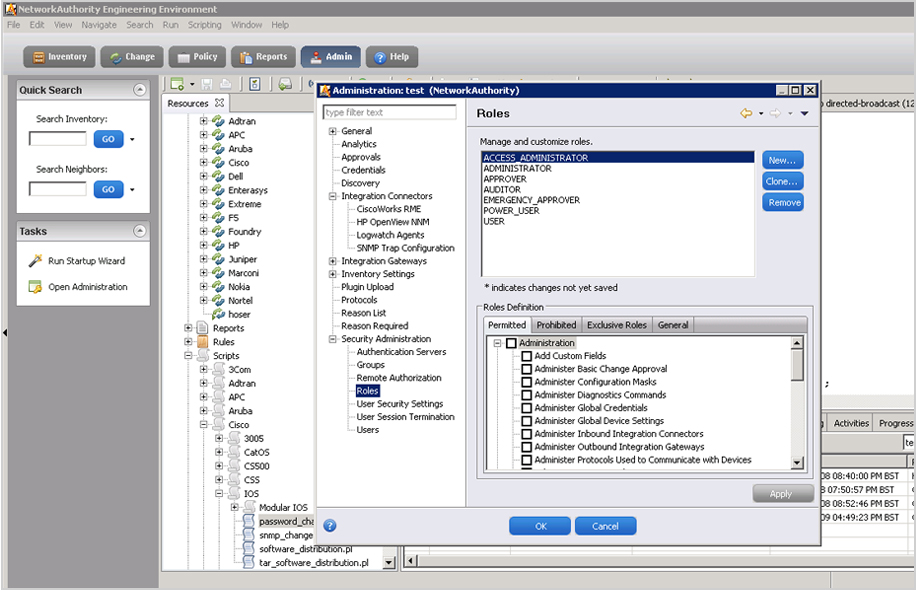
Task: Collapse the Quick Search panel
Action: click(139, 89)
